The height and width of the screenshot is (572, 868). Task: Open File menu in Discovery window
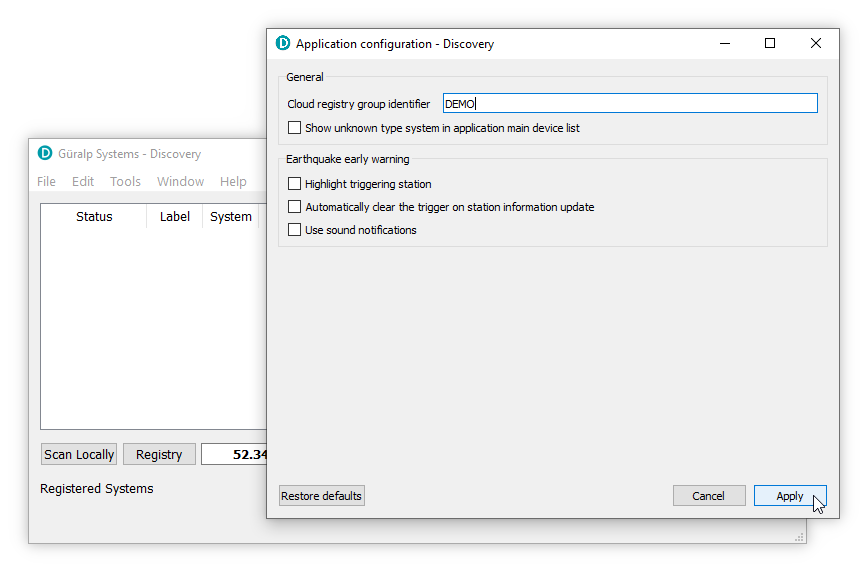(x=46, y=182)
